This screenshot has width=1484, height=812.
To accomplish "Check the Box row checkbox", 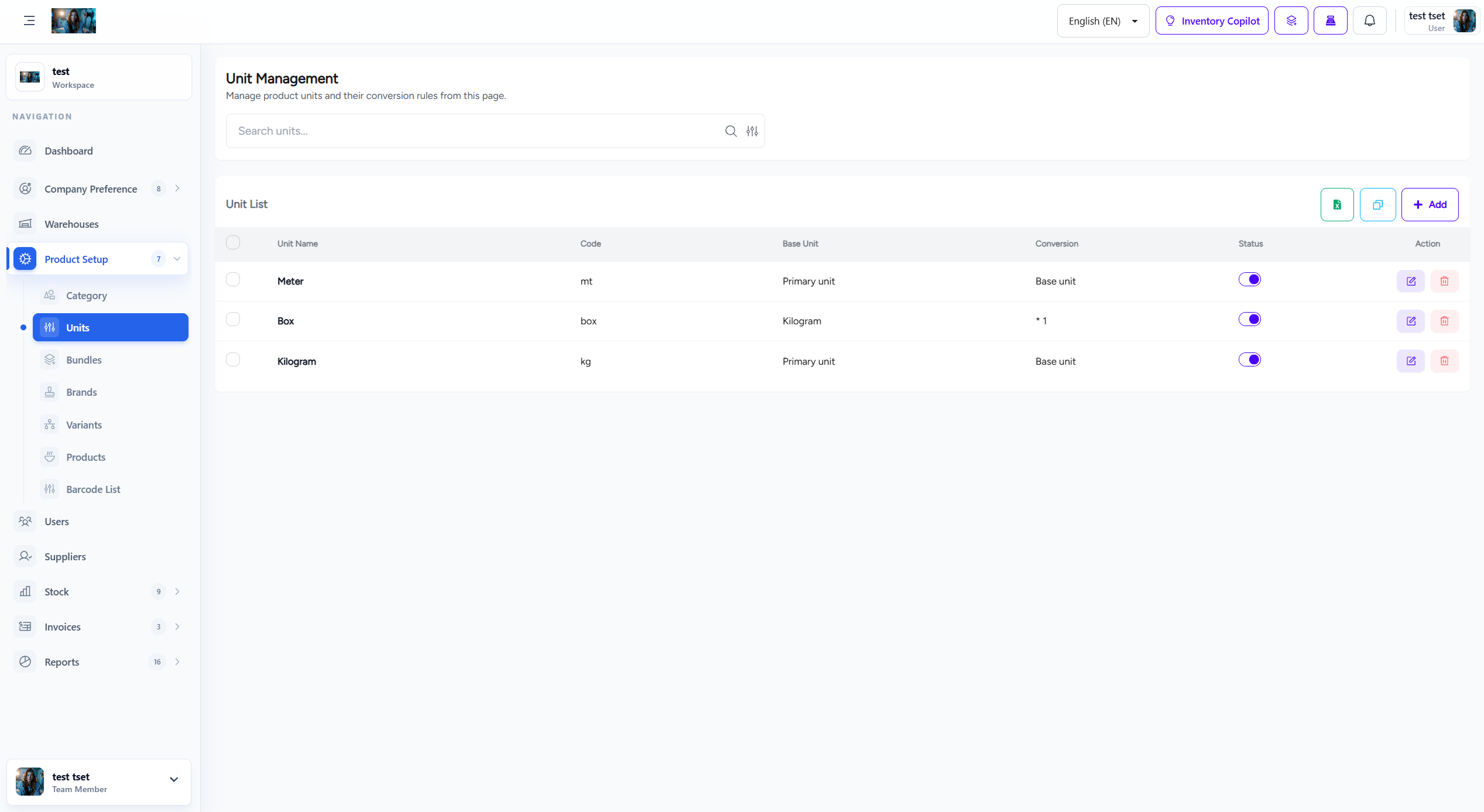I will [233, 319].
